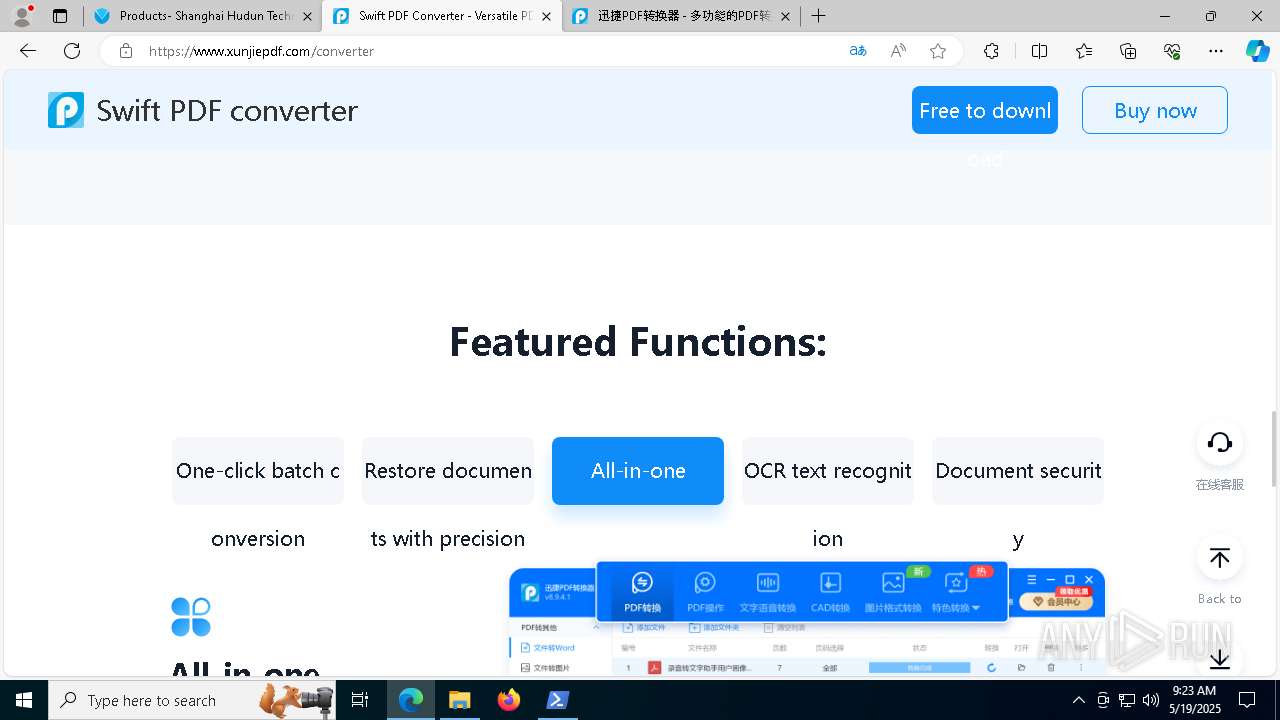
Task: Open the Collections icon
Action: [x=1128, y=51]
